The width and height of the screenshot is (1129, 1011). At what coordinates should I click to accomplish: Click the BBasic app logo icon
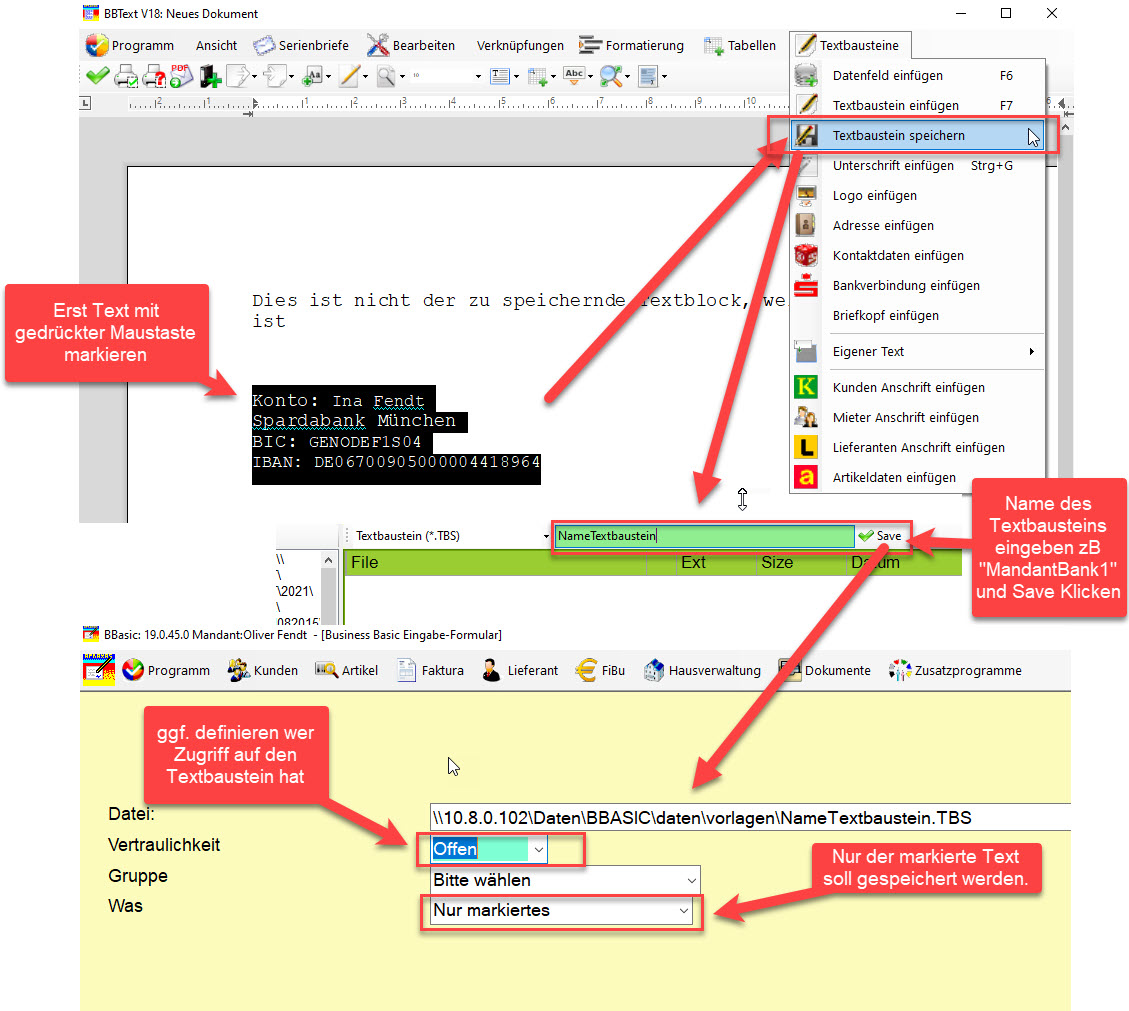(x=99, y=670)
